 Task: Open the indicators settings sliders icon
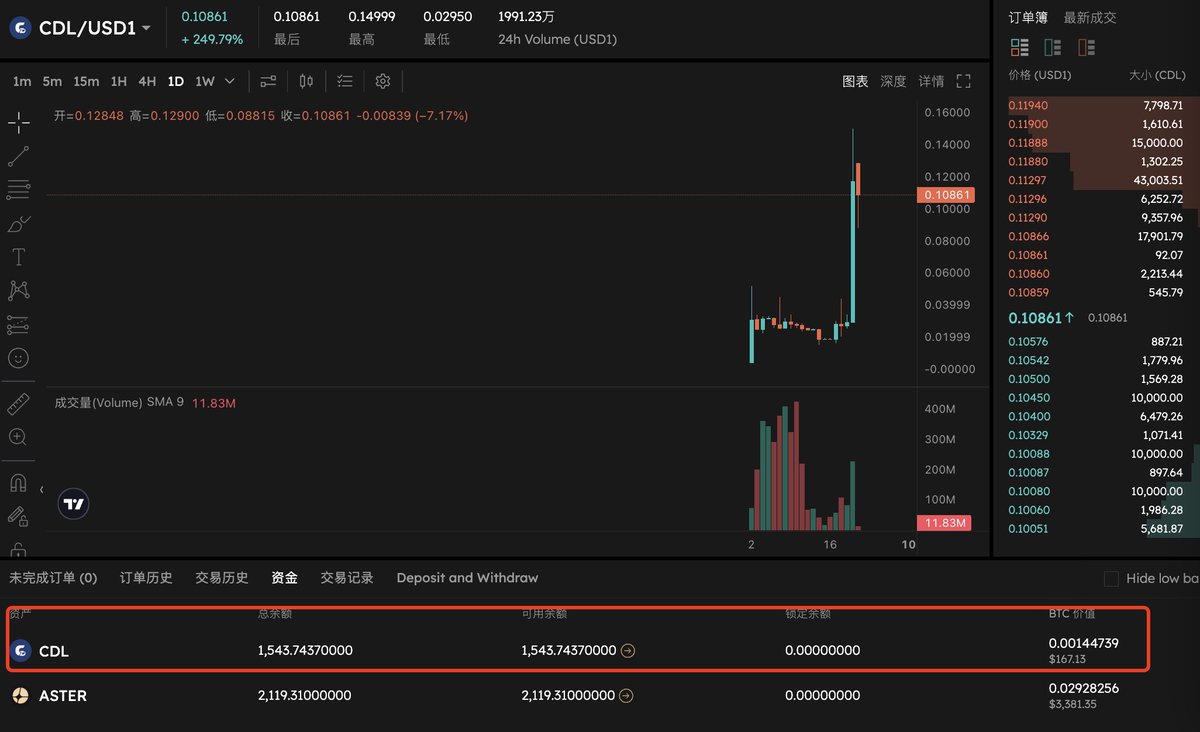[x=268, y=81]
